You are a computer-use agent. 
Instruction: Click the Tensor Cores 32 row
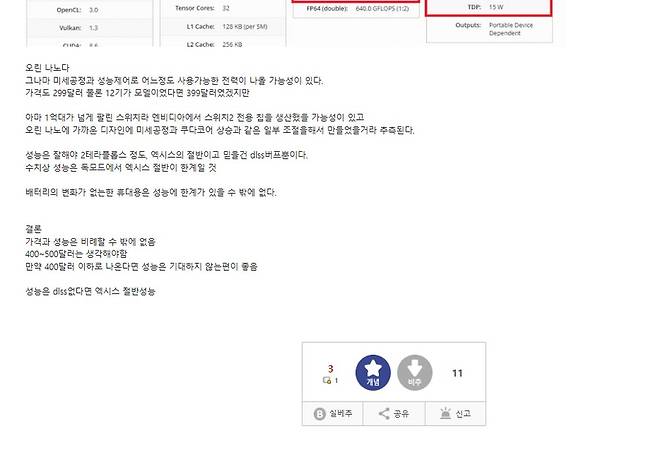pyautogui.click(x=223, y=8)
